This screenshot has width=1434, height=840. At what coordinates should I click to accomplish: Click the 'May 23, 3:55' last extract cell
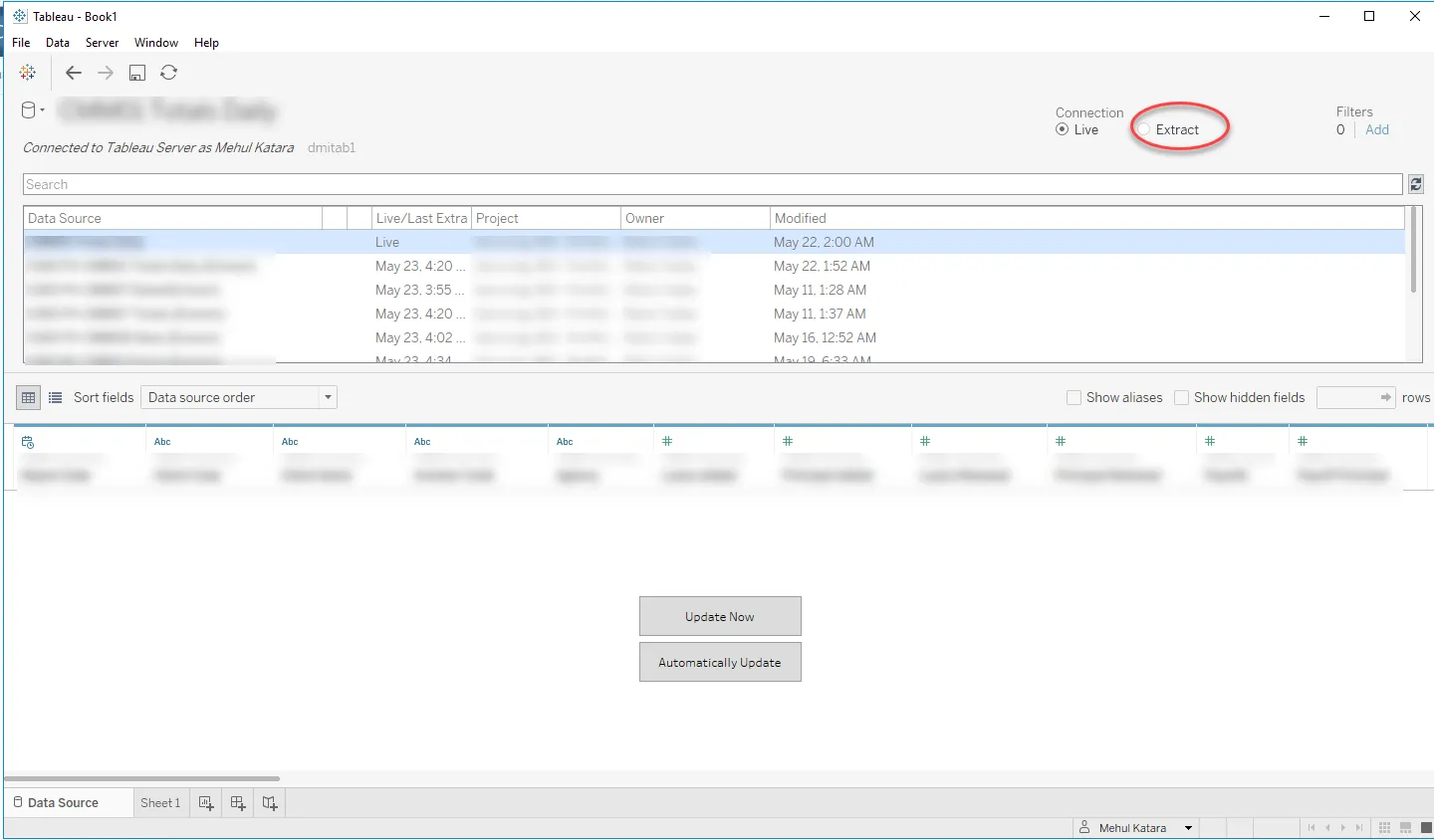[x=420, y=290]
